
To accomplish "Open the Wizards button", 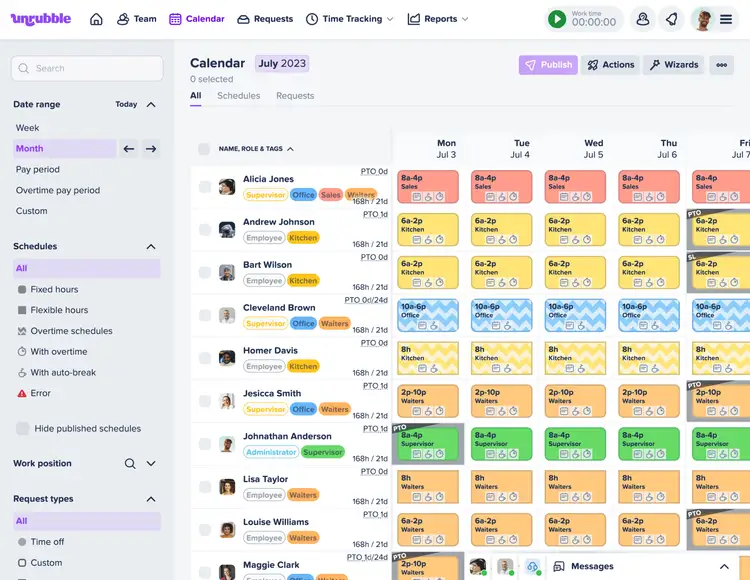I will tap(673, 65).
